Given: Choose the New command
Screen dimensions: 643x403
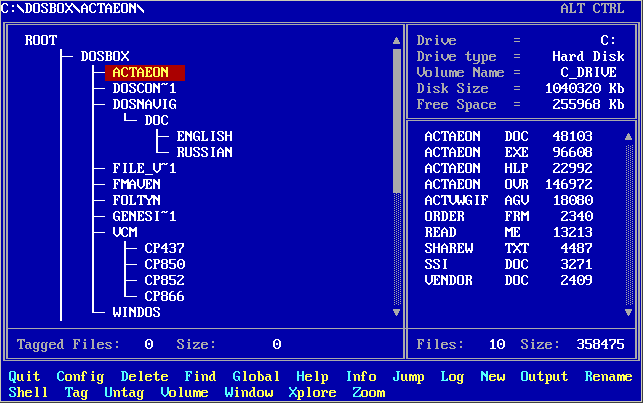Looking at the screenshot, I should coord(493,376).
